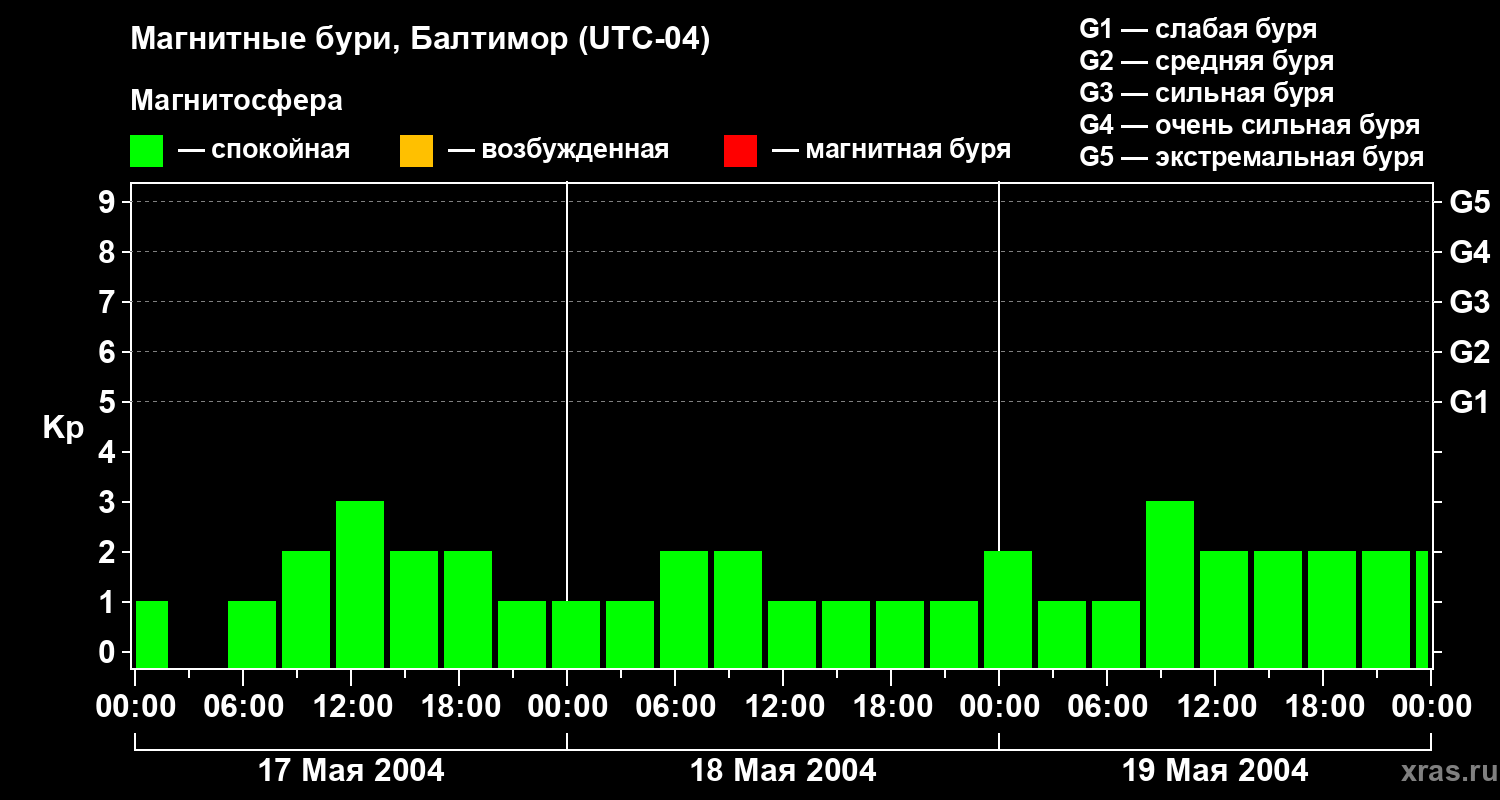Image resolution: width=1500 pixels, height=800 pixels.
Task: Click the 00:00 Kp 2 bar starting 19 Мая
Action: click(1008, 609)
